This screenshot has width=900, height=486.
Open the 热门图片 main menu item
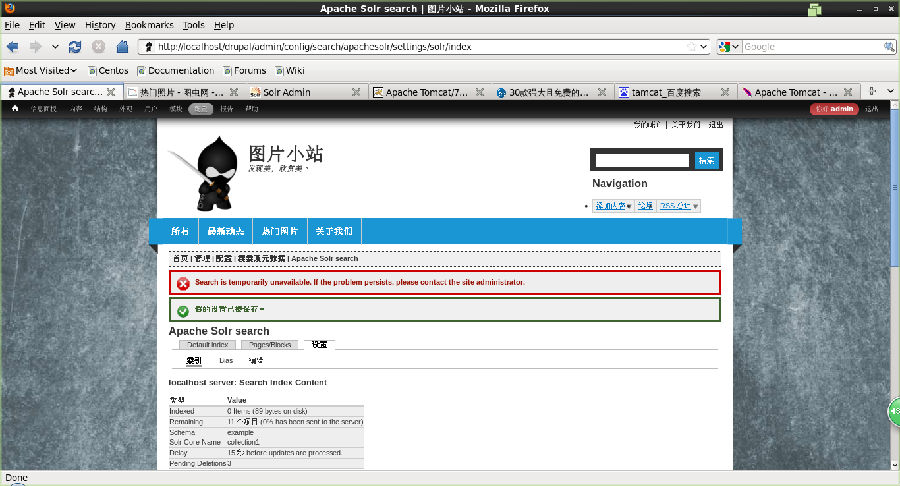[x=280, y=231]
